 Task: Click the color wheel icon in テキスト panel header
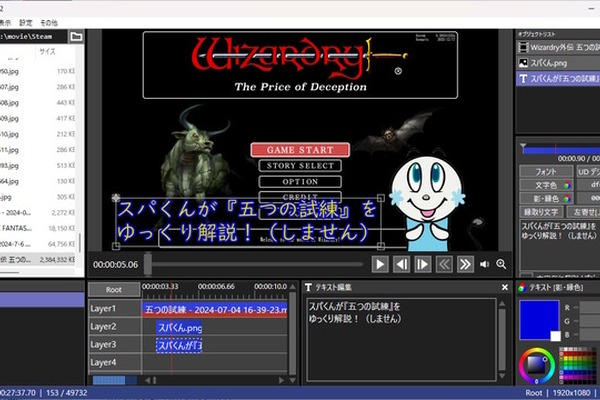pyautogui.click(x=522, y=287)
